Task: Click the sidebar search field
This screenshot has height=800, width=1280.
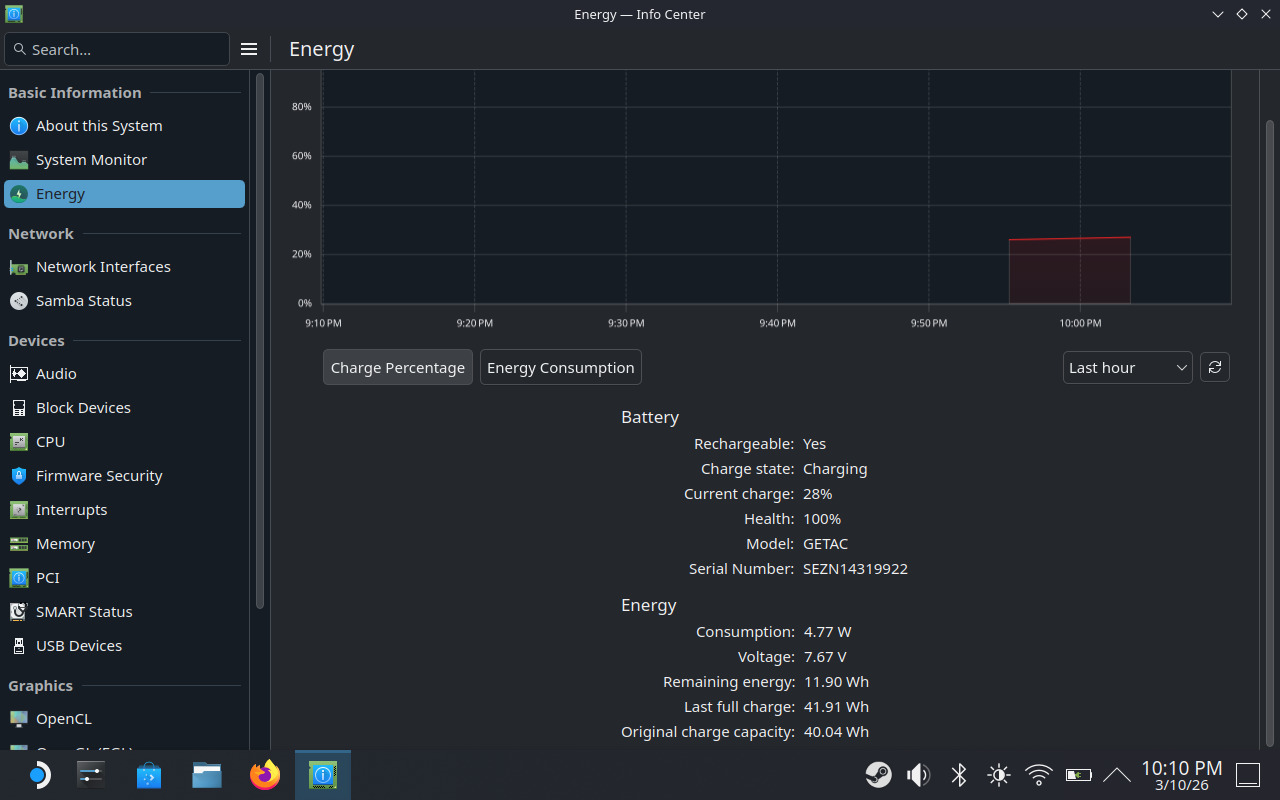Action: click(117, 49)
